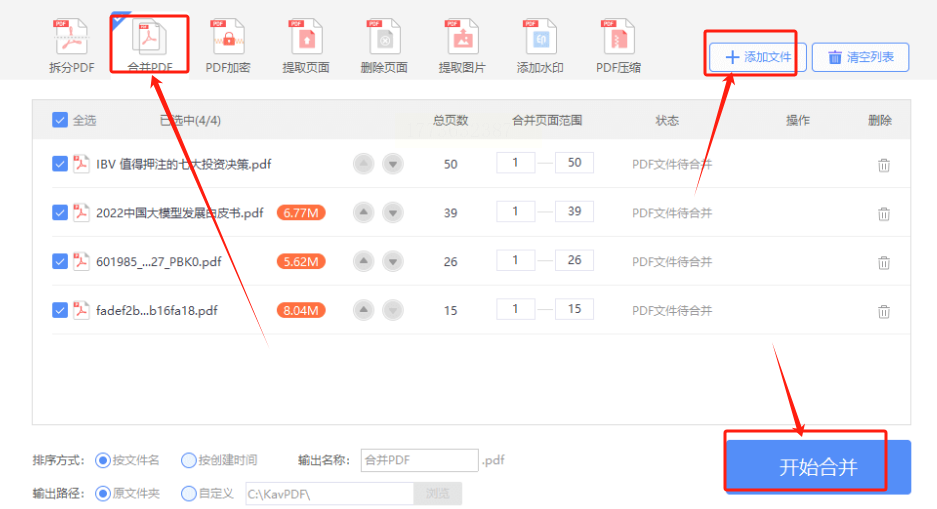Click end page field showing 26
This screenshot has width=937, height=509.
pos(574,260)
